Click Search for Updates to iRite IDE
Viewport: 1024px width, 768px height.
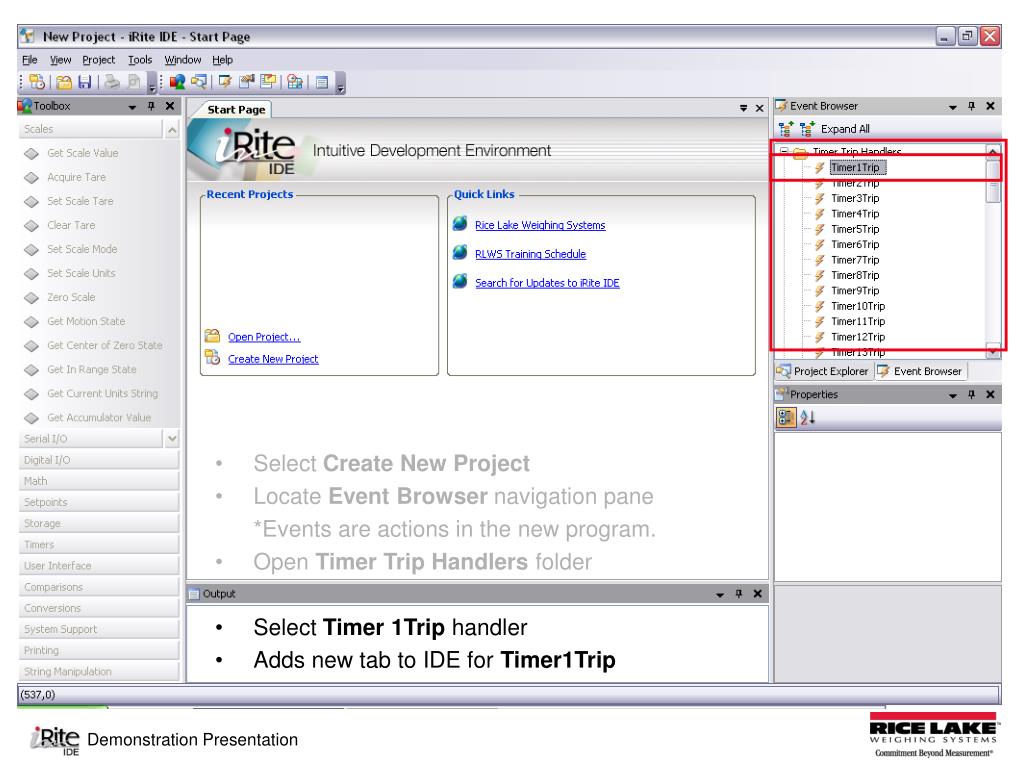[547, 283]
